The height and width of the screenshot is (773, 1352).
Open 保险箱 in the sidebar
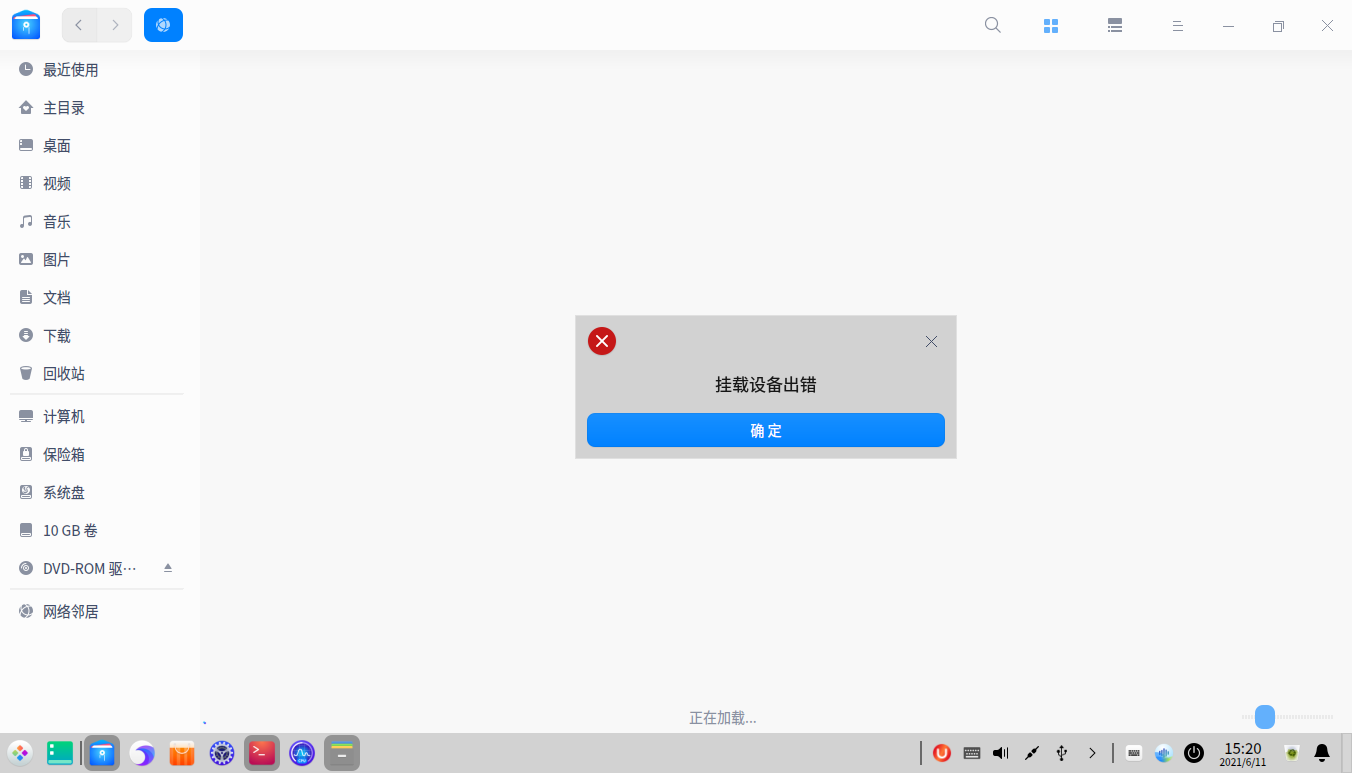tap(100, 455)
